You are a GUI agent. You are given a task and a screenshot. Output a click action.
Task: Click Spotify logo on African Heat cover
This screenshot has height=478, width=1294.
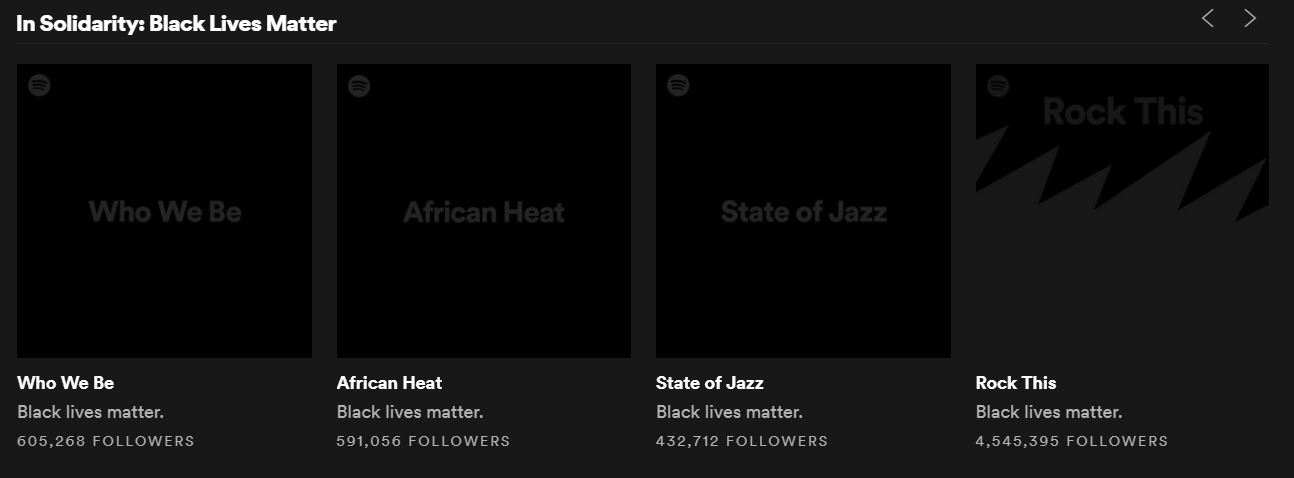click(x=359, y=86)
